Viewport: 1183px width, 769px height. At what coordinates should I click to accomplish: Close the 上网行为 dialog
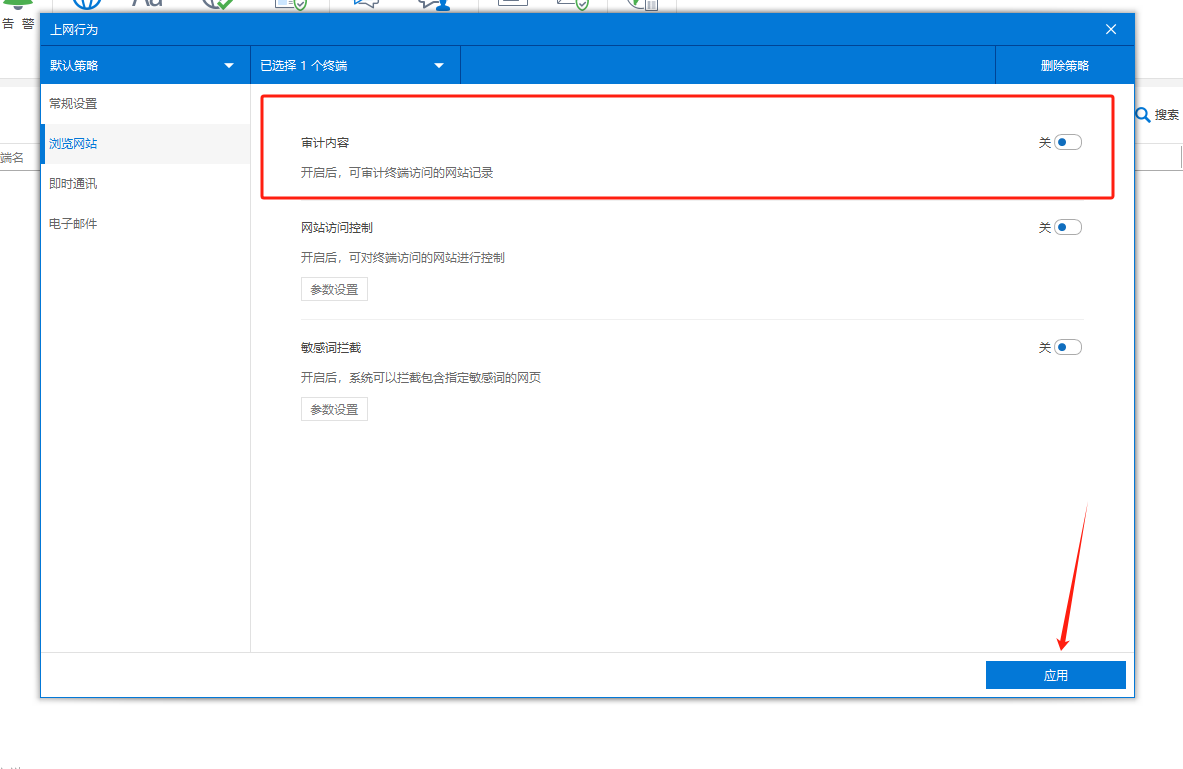tap(1111, 29)
